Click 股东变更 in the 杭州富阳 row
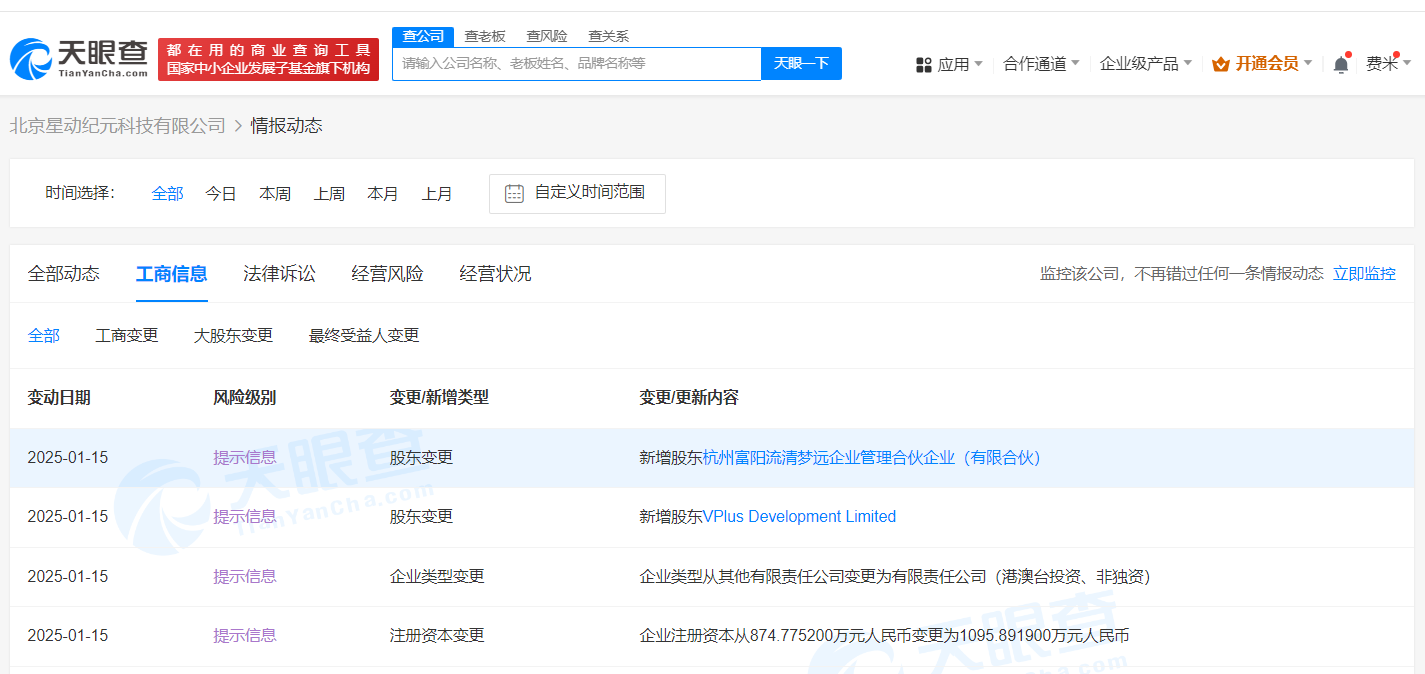Image resolution: width=1425 pixels, height=674 pixels. (421, 457)
